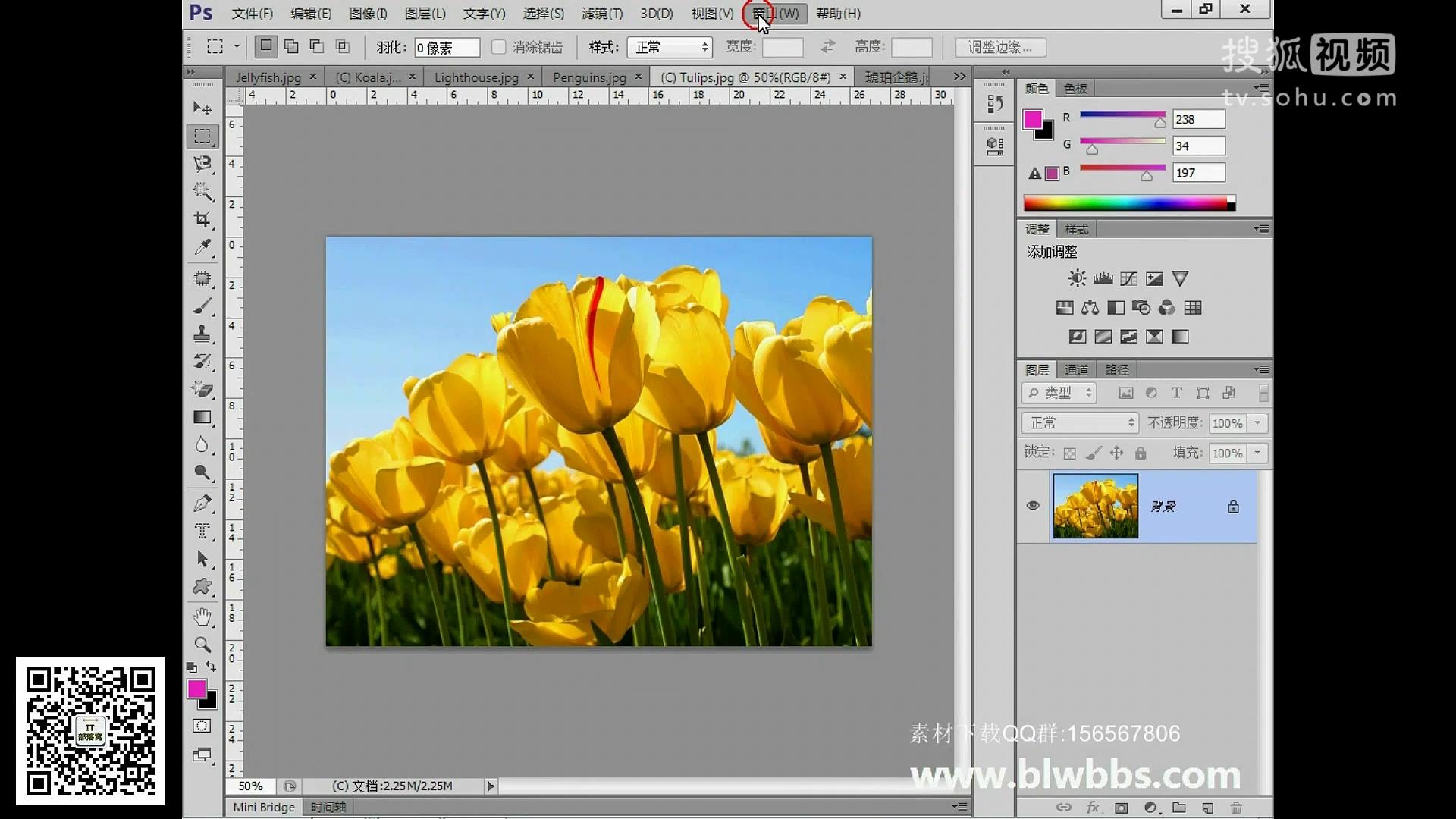Switch to the 通道 tab
The width and height of the screenshot is (1456, 819).
1076,369
